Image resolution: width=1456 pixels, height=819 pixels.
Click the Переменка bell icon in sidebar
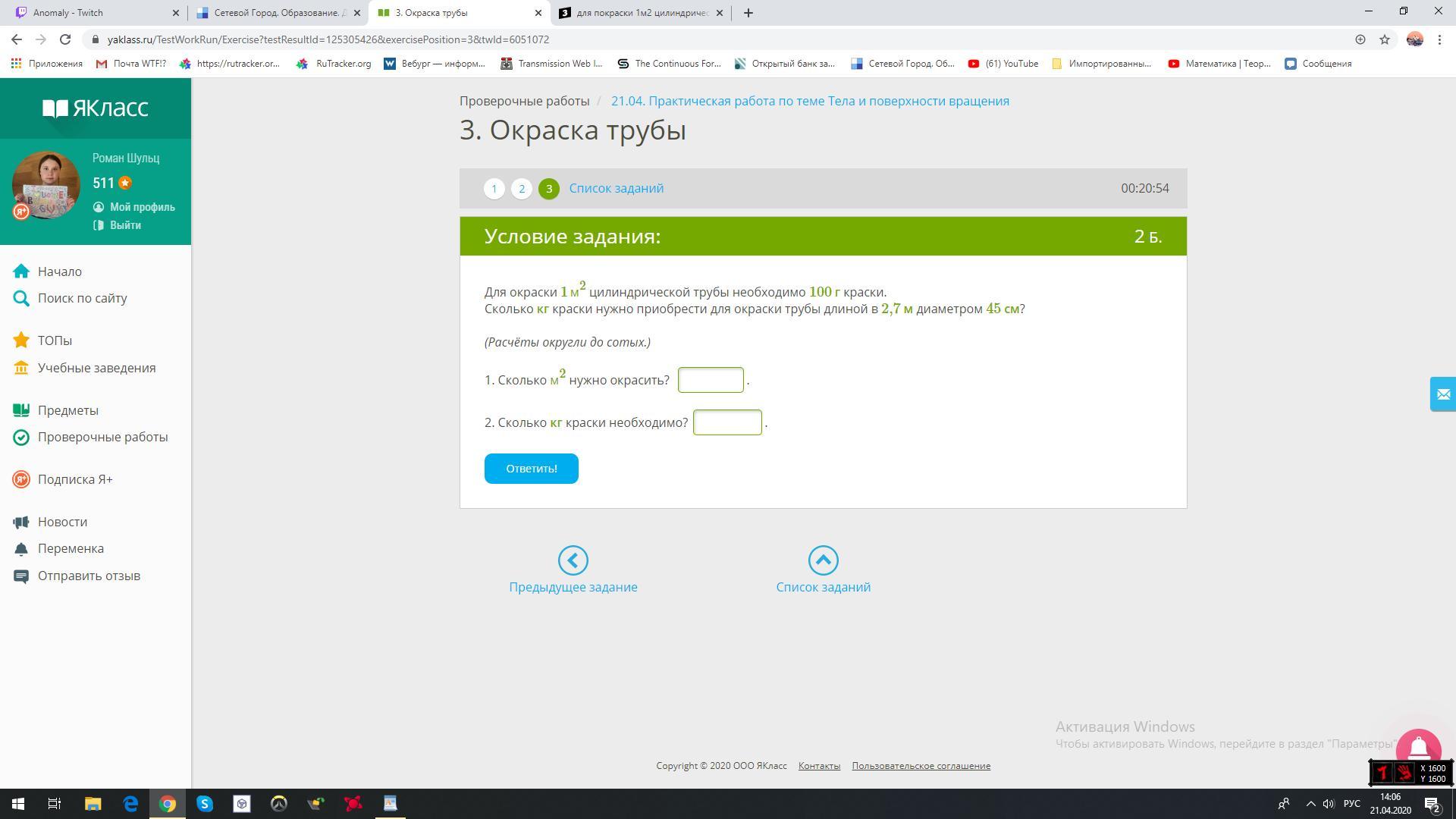[21, 549]
